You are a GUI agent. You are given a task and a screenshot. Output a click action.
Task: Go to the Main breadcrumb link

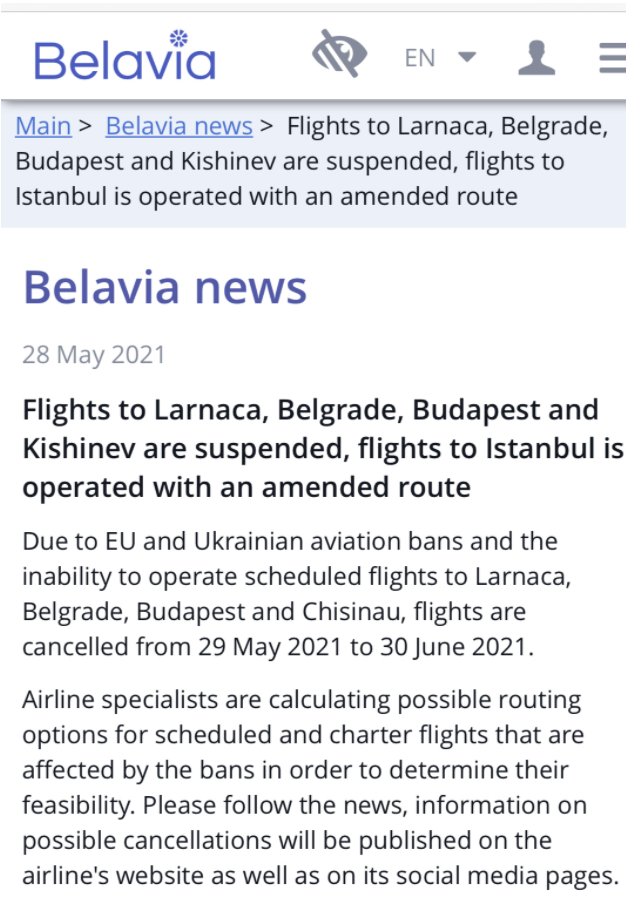click(43, 126)
